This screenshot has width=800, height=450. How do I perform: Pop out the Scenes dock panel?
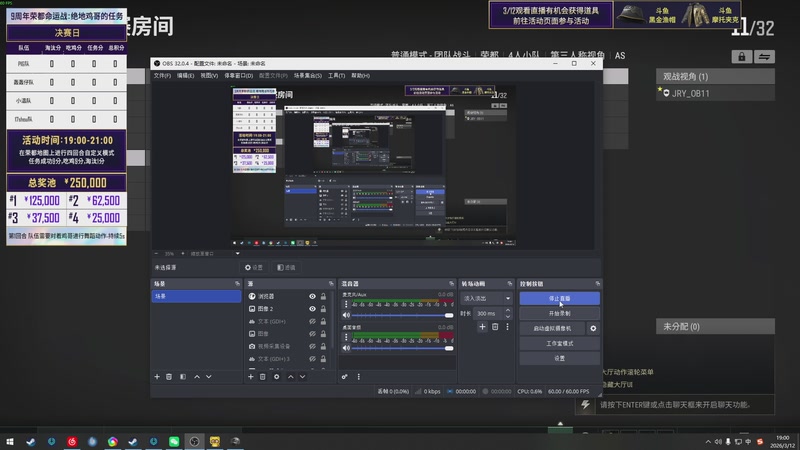237,284
